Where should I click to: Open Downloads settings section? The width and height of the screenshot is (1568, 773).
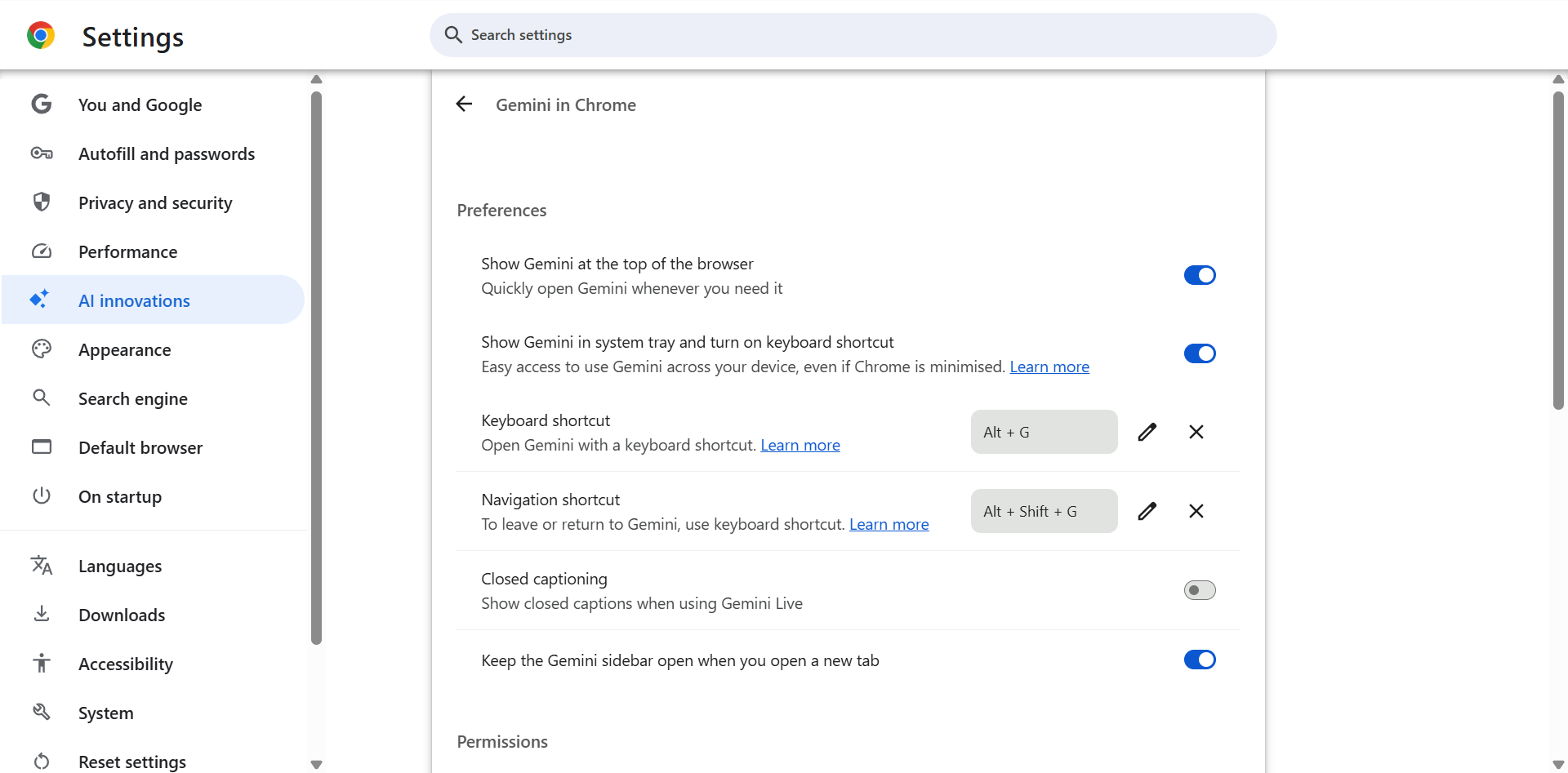coord(154,615)
